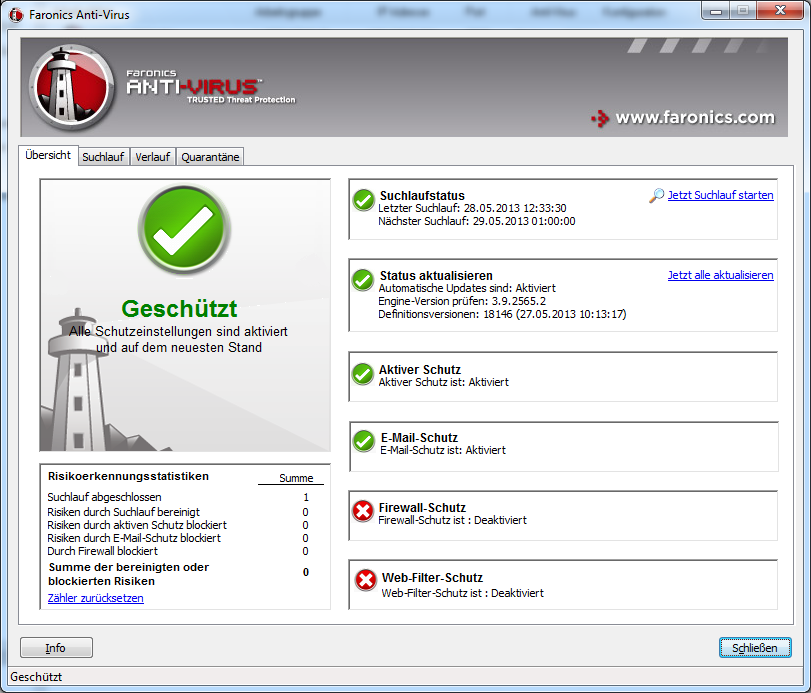The image size is (811, 693).
Task: Click the red X icon beside Firewall-Schutz
Action: 363,511
